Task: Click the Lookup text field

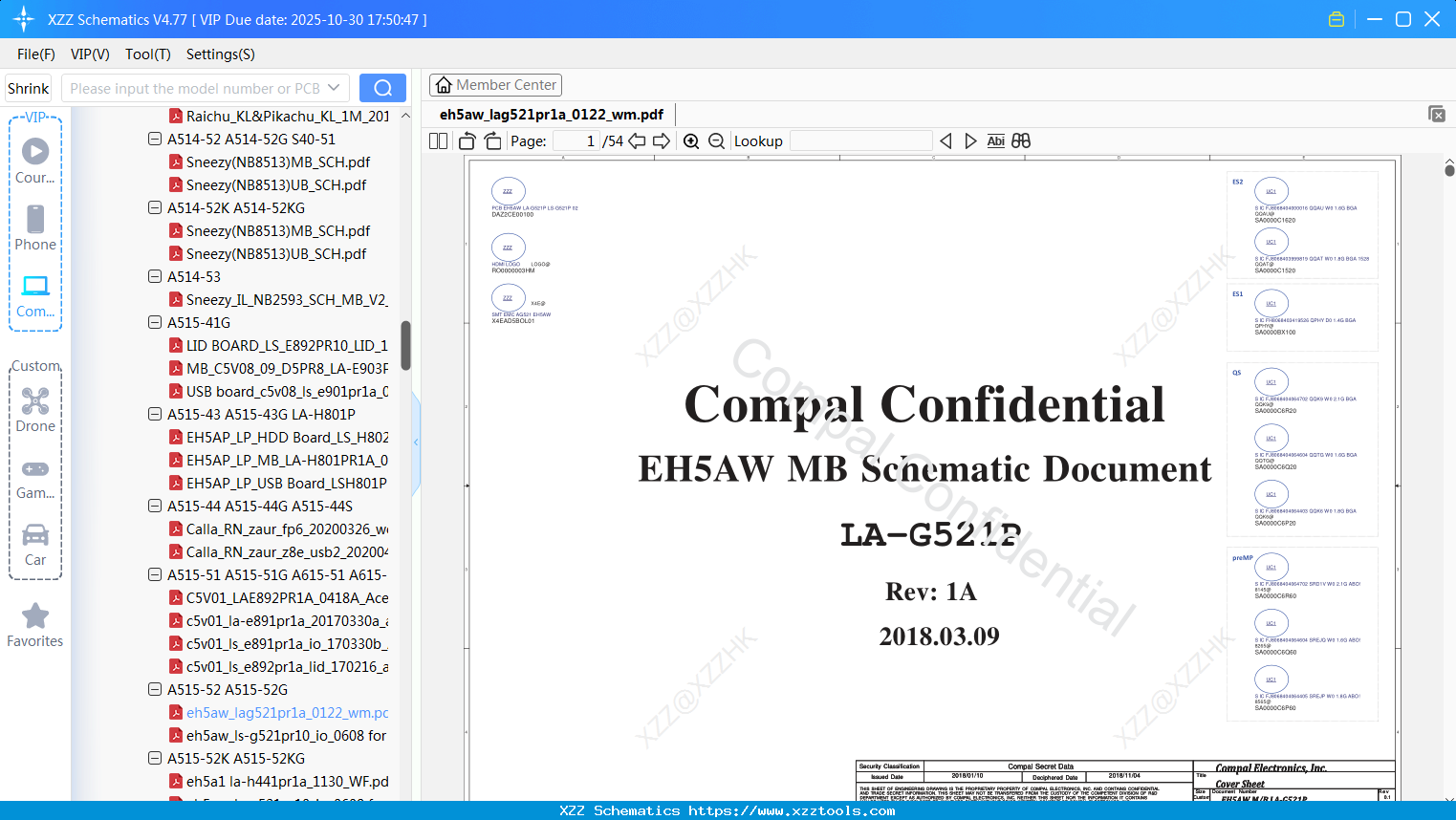Action: 861,141
